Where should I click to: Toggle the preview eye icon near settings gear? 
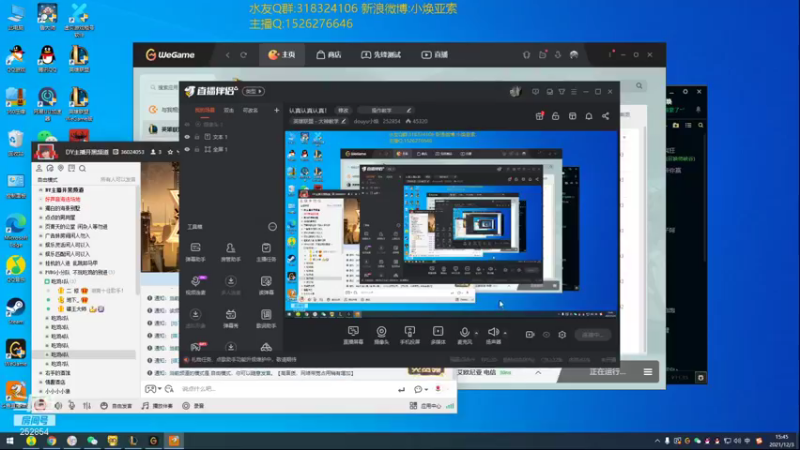tap(546, 335)
